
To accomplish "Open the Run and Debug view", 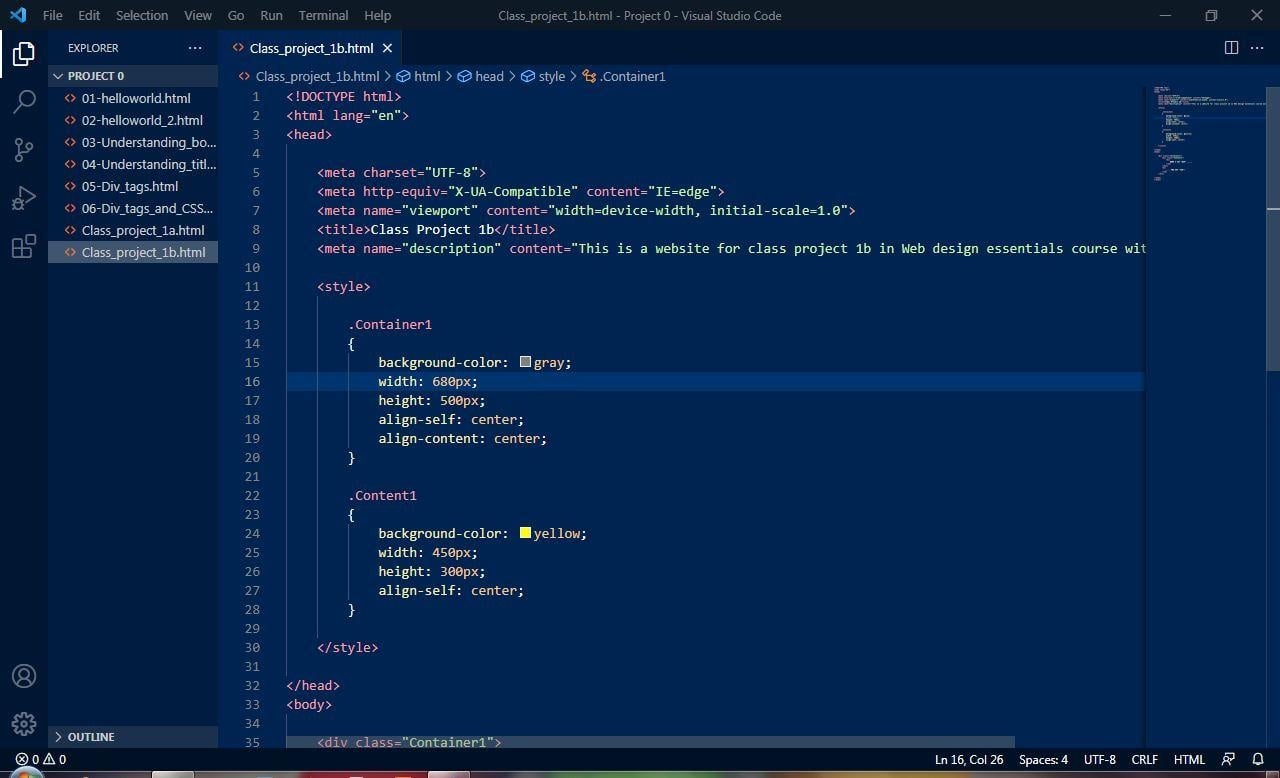I will 24,198.
